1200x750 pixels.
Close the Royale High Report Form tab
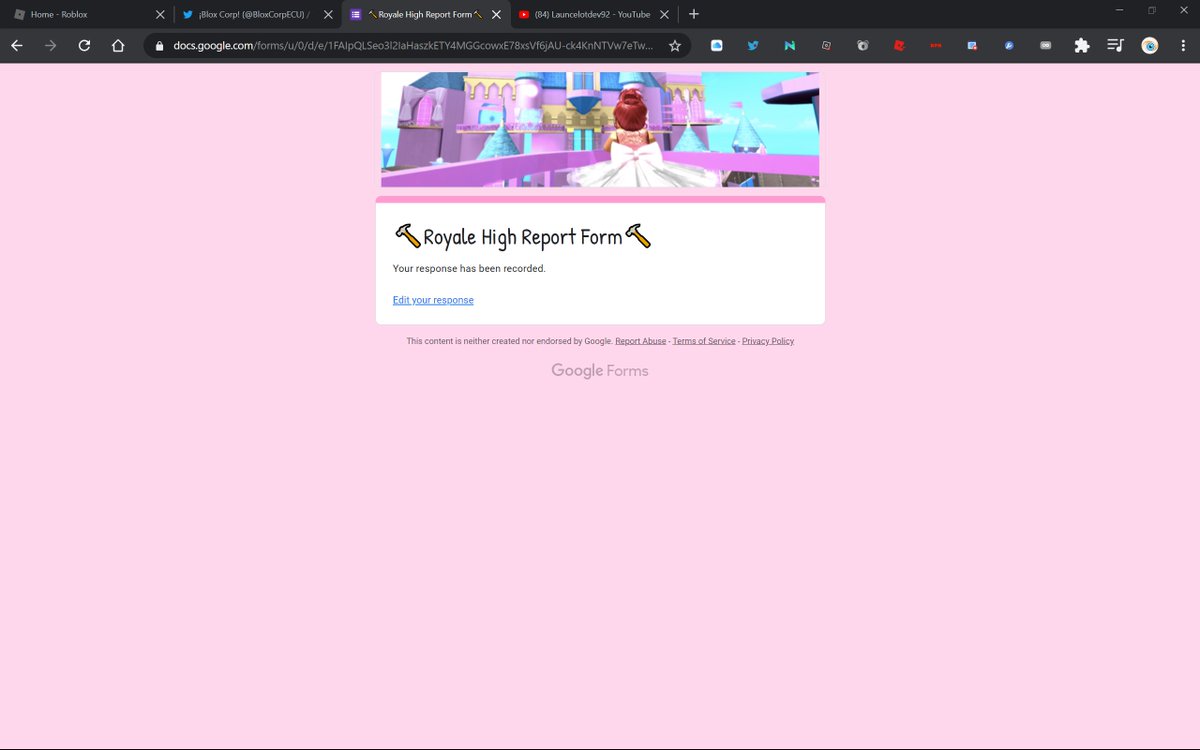497,14
